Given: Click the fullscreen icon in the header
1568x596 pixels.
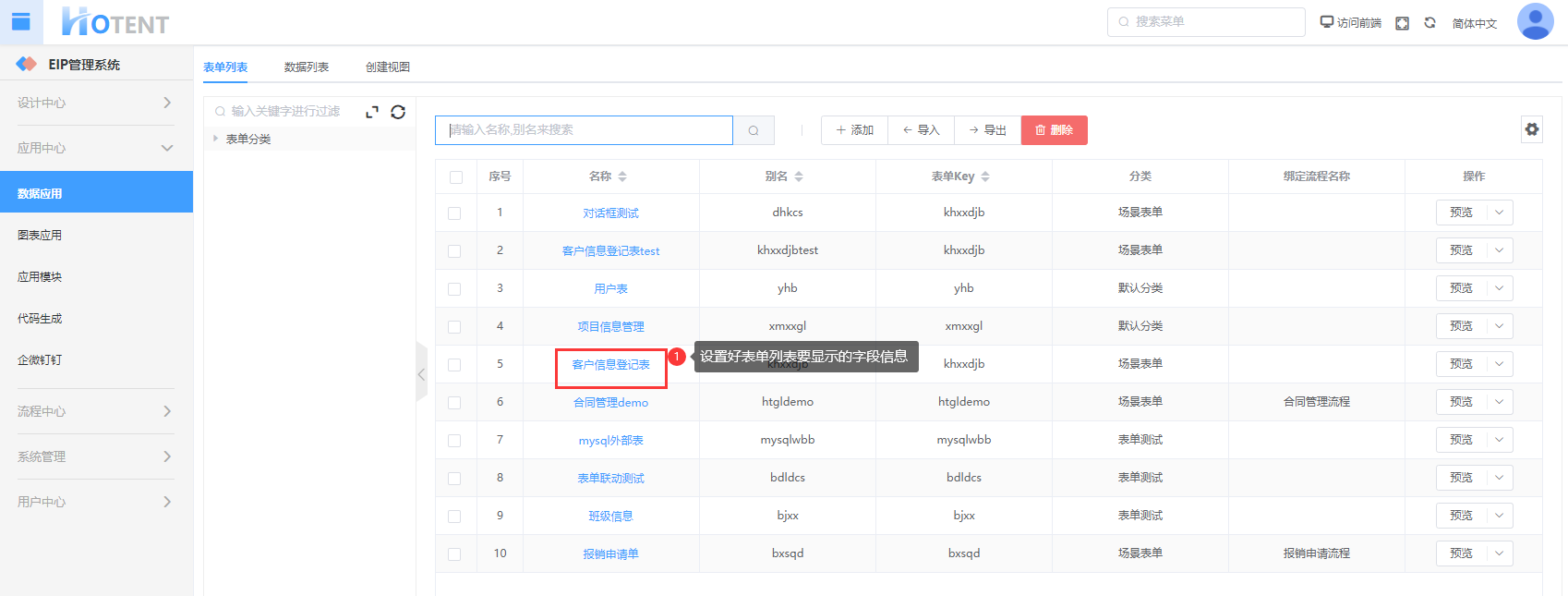Looking at the screenshot, I should [1402, 23].
